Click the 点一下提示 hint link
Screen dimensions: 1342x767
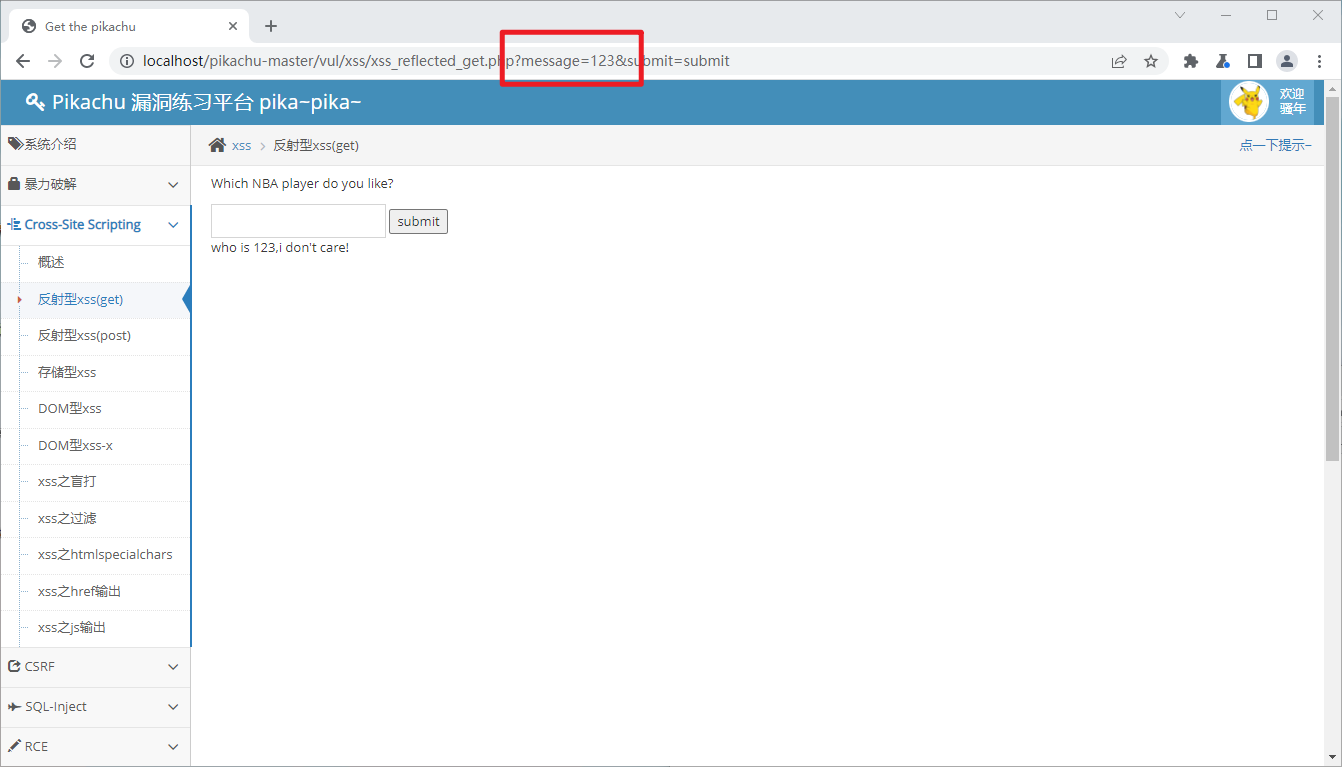(x=1275, y=146)
